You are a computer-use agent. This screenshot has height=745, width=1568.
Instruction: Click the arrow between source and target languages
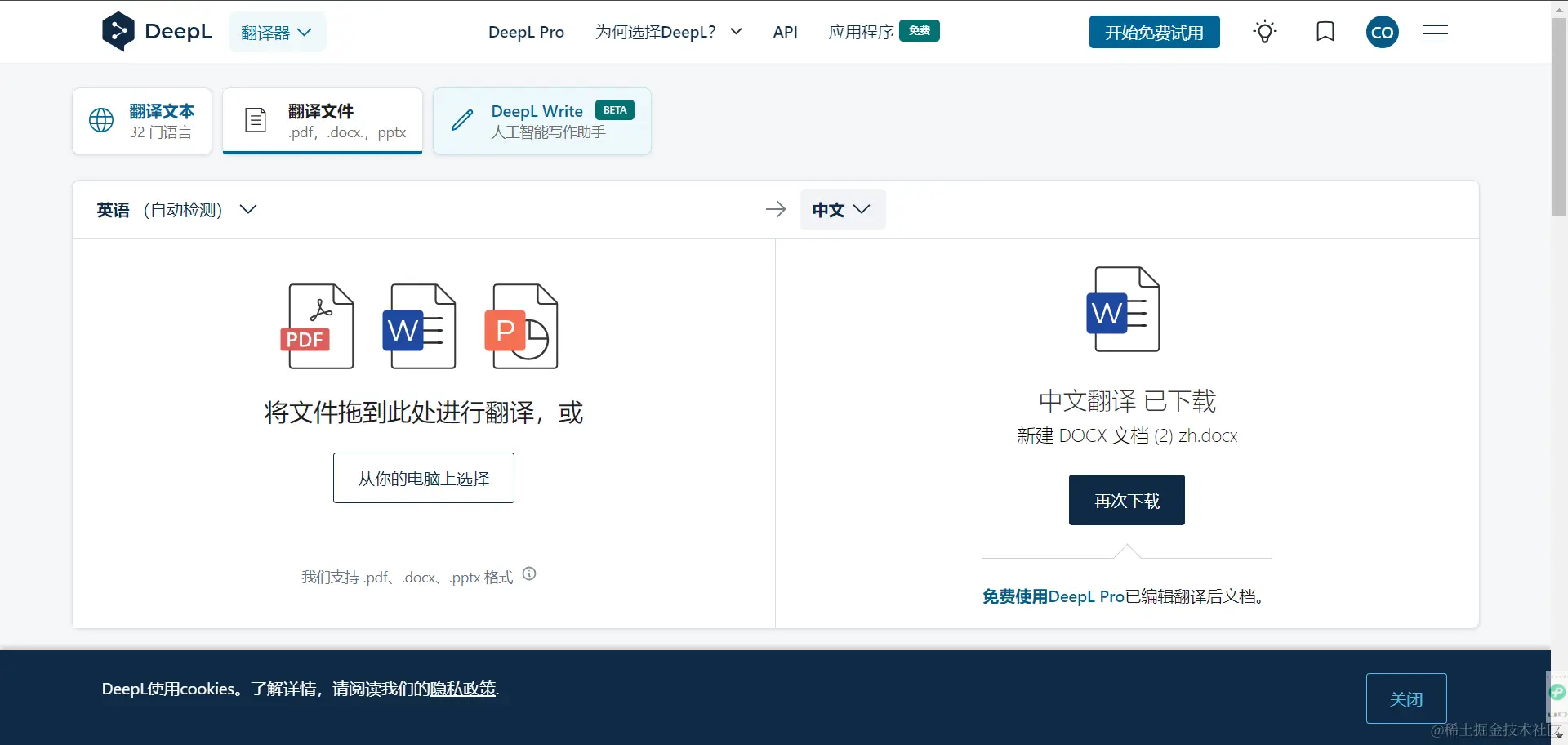(x=776, y=209)
